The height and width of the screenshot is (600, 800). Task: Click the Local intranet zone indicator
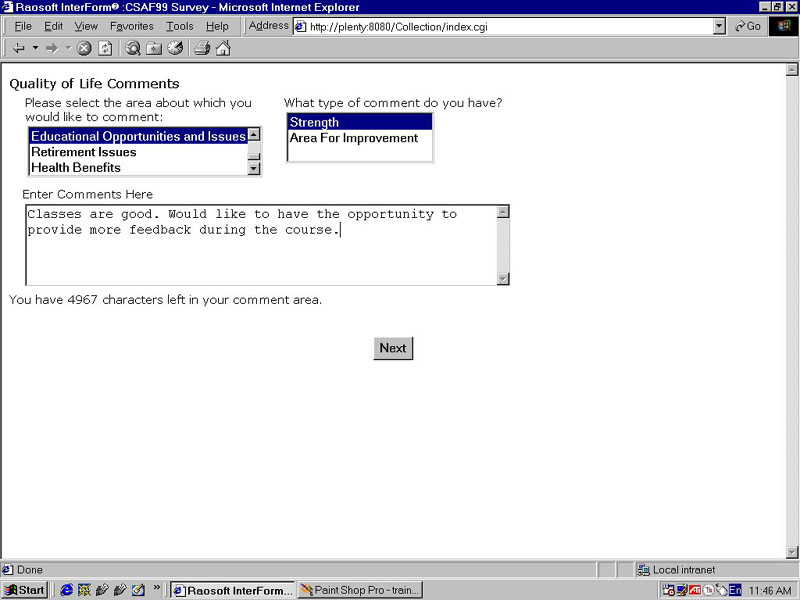[x=677, y=570]
